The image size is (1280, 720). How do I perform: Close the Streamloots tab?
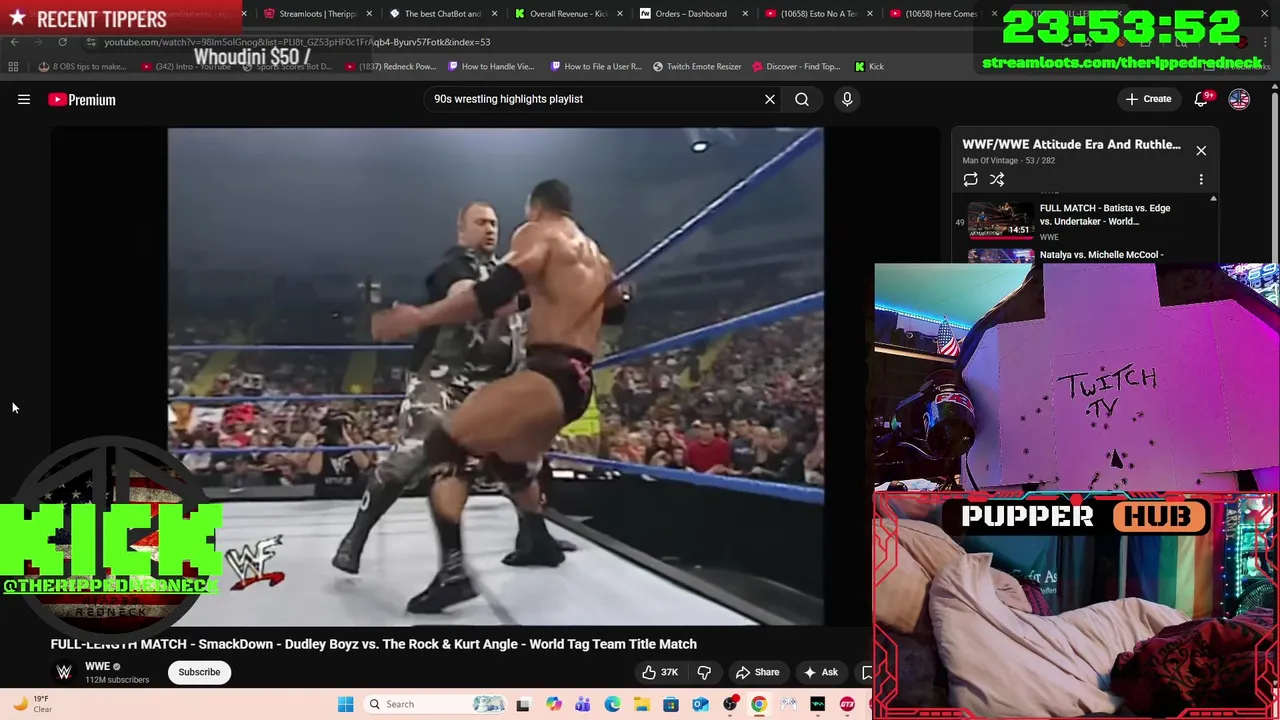click(370, 14)
